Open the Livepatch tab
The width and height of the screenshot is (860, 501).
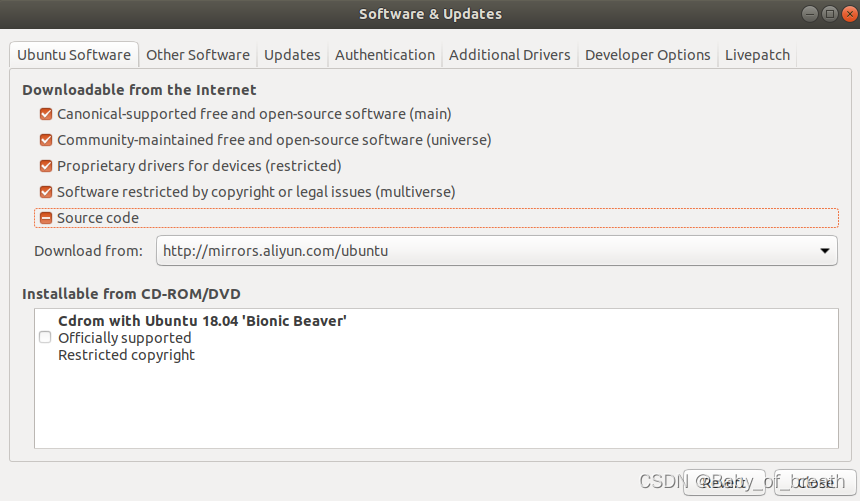(757, 55)
